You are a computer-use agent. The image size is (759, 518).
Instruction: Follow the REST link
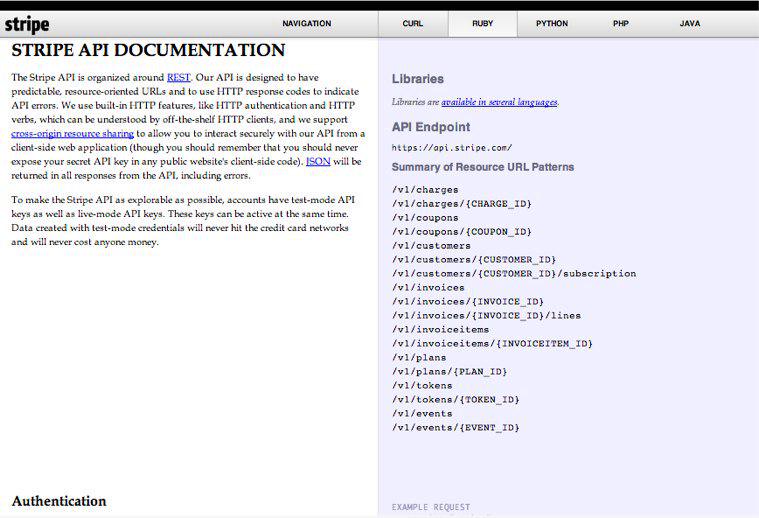(179, 77)
